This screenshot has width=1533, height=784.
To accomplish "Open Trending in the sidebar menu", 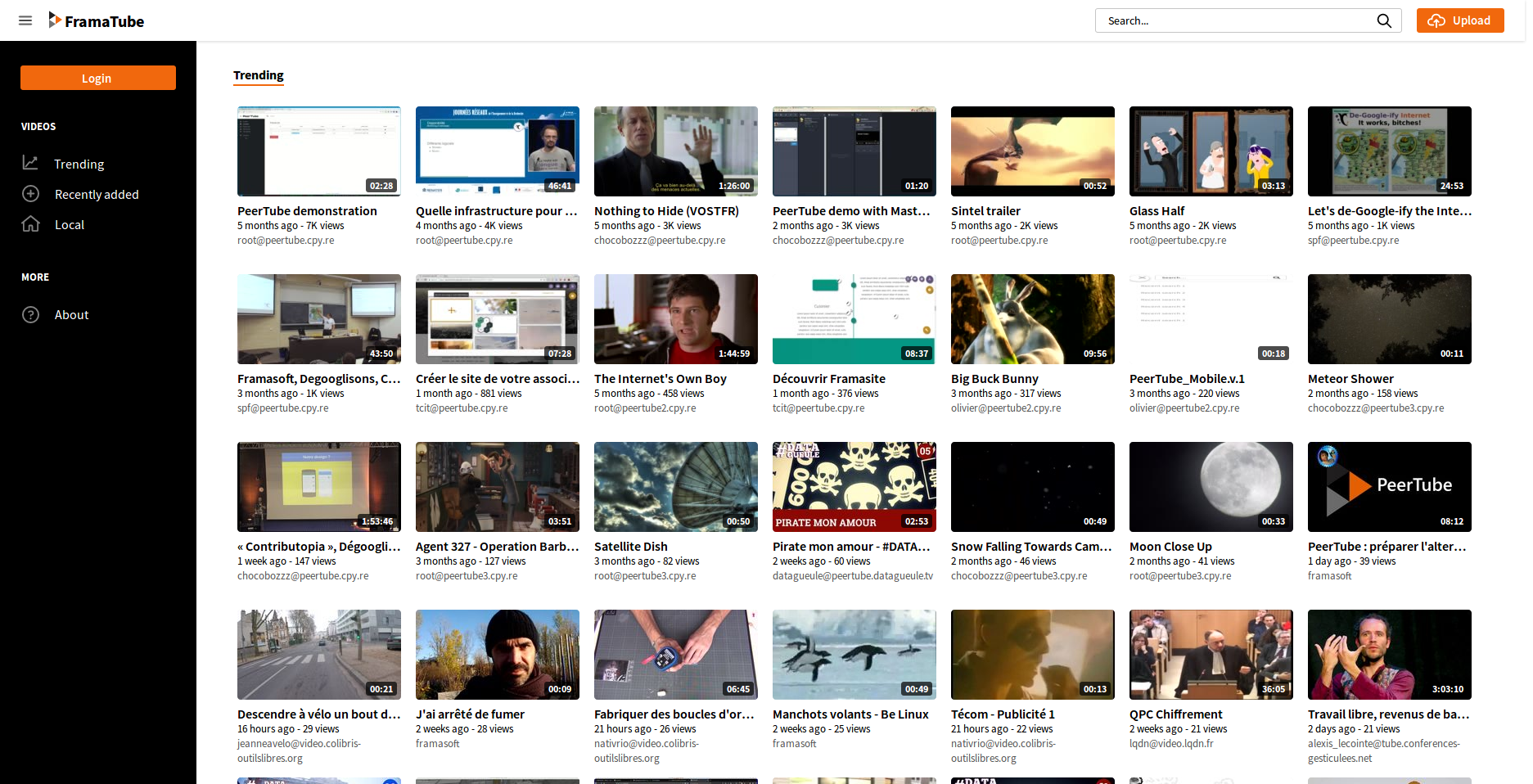I will 79,164.
